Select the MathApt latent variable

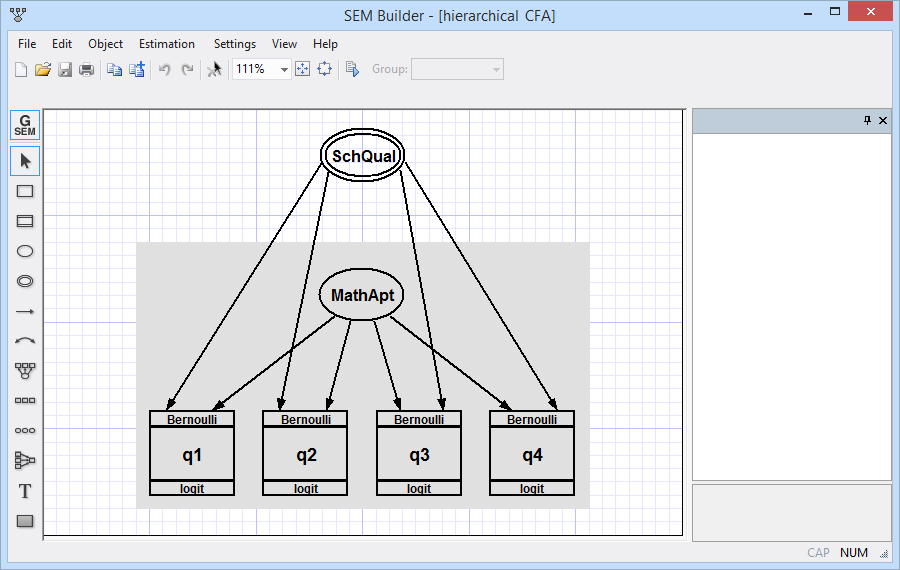pos(362,294)
